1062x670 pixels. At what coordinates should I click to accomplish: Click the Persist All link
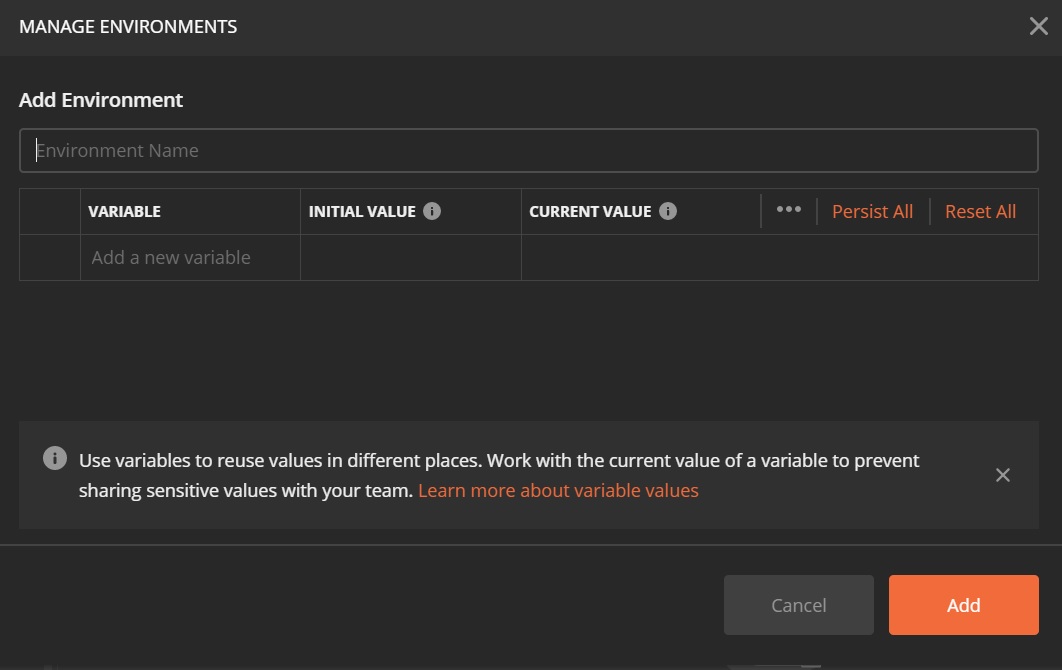pyautogui.click(x=872, y=211)
